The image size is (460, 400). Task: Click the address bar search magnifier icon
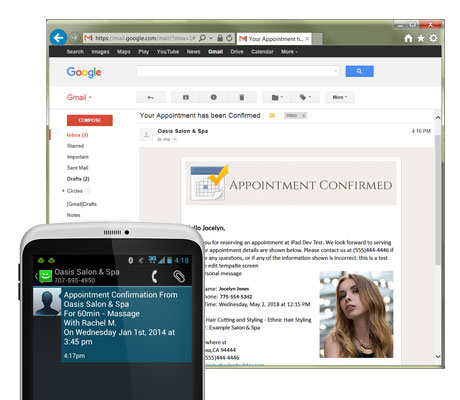coord(202,38)
